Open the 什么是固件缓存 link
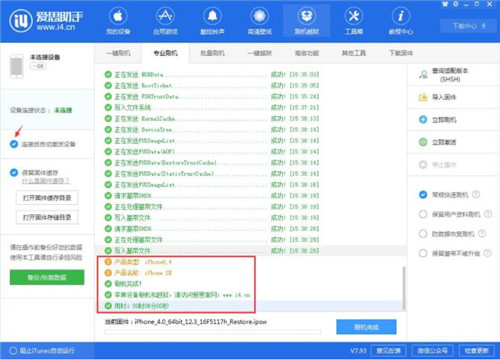This screenshot has width=500, height=360. pyautogui.click(x=46, y=181)
